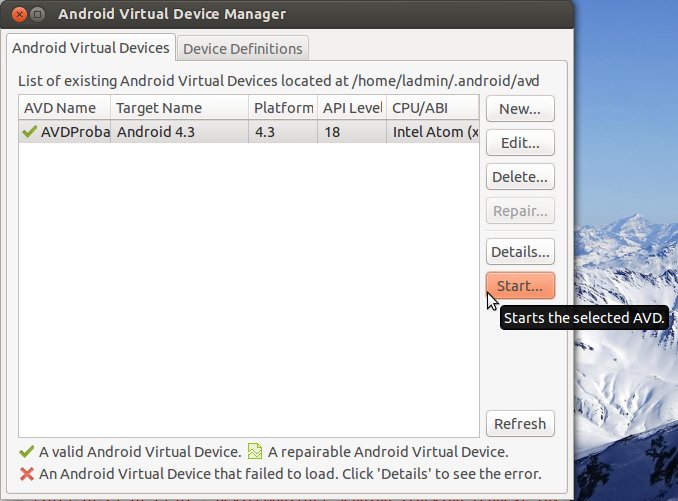Open Edit... for the selected AVD
Image resolution: width=678 pixels, height=501 pixels.
(520, 143)
